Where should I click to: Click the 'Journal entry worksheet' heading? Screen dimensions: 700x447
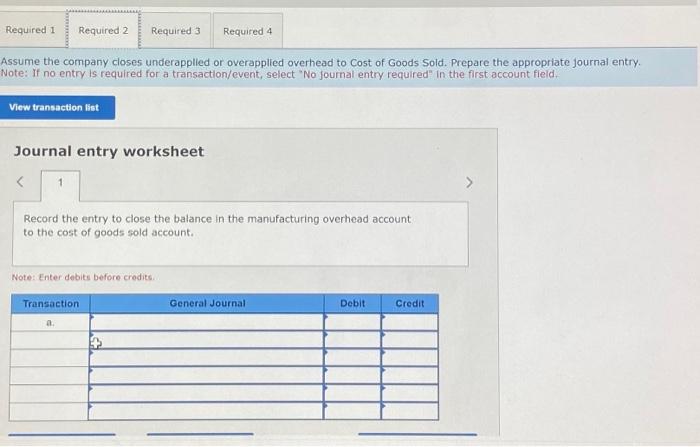coord(109,151)
